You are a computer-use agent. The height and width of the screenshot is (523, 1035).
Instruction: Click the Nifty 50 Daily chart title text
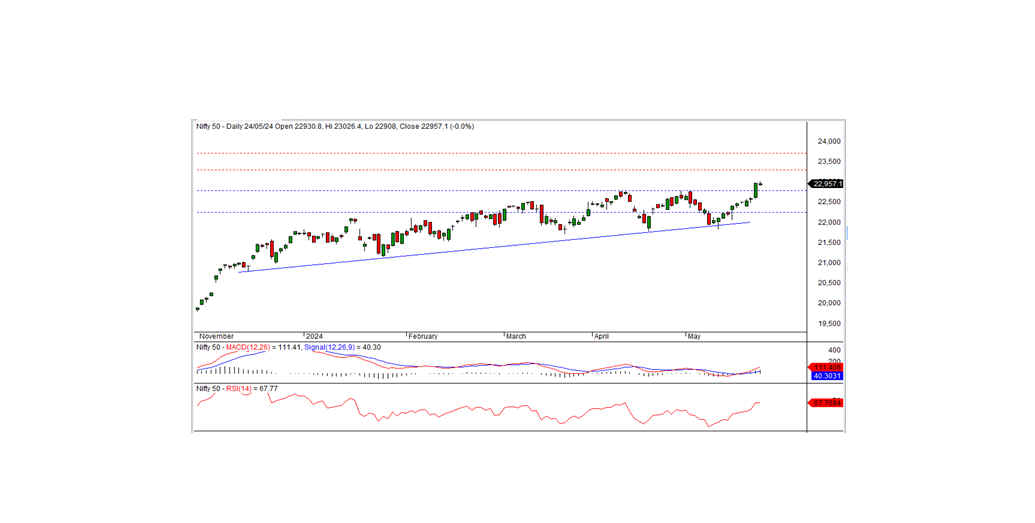pyautogui.click(x=335, y=126)
